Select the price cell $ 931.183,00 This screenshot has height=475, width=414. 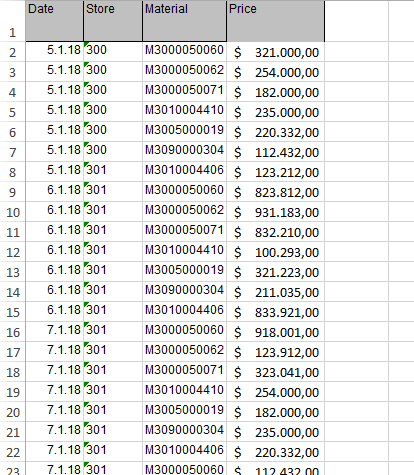click(x=275, y=212)
